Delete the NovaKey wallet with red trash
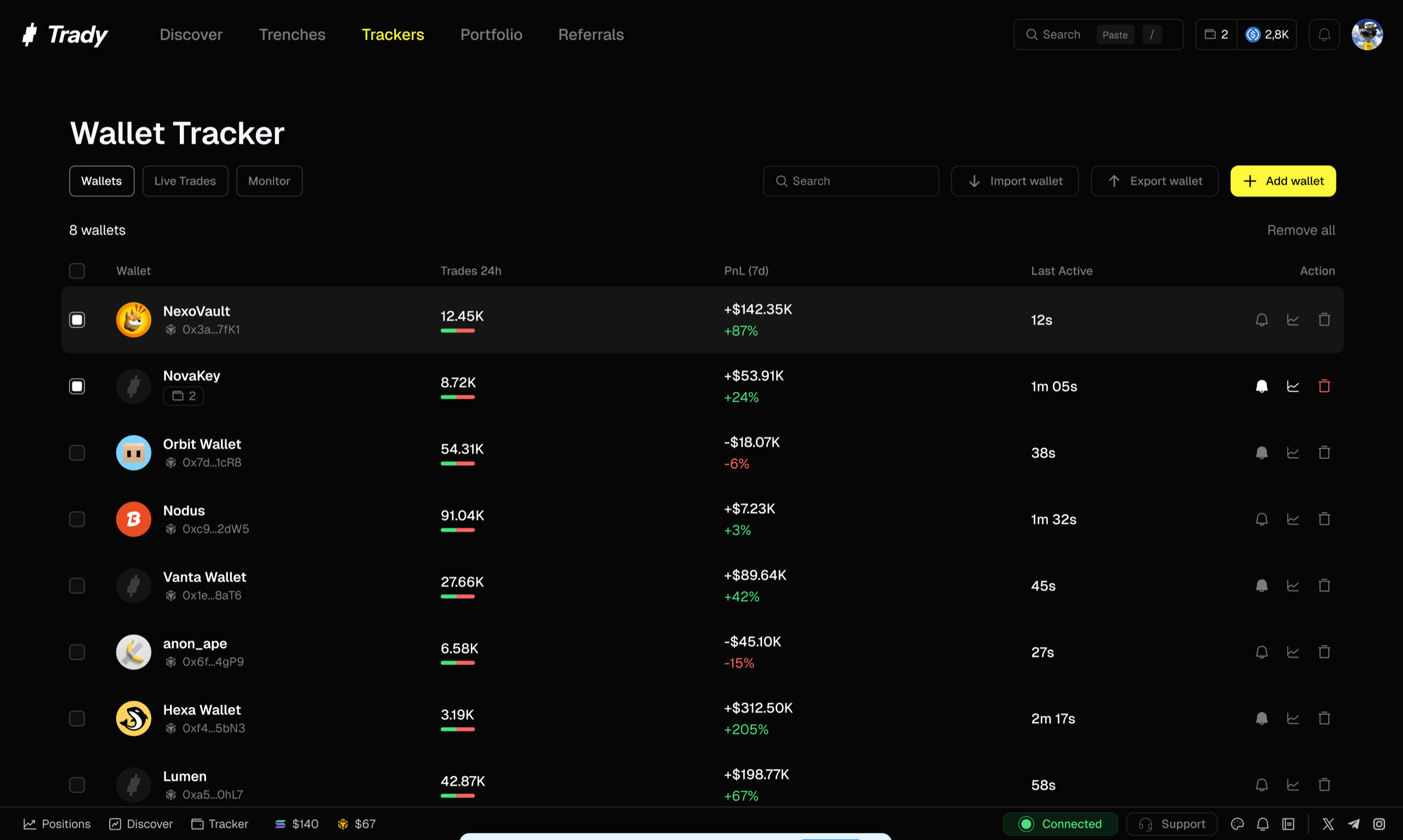This screenshot has width=1403, height=840. tap(1324, 386)
